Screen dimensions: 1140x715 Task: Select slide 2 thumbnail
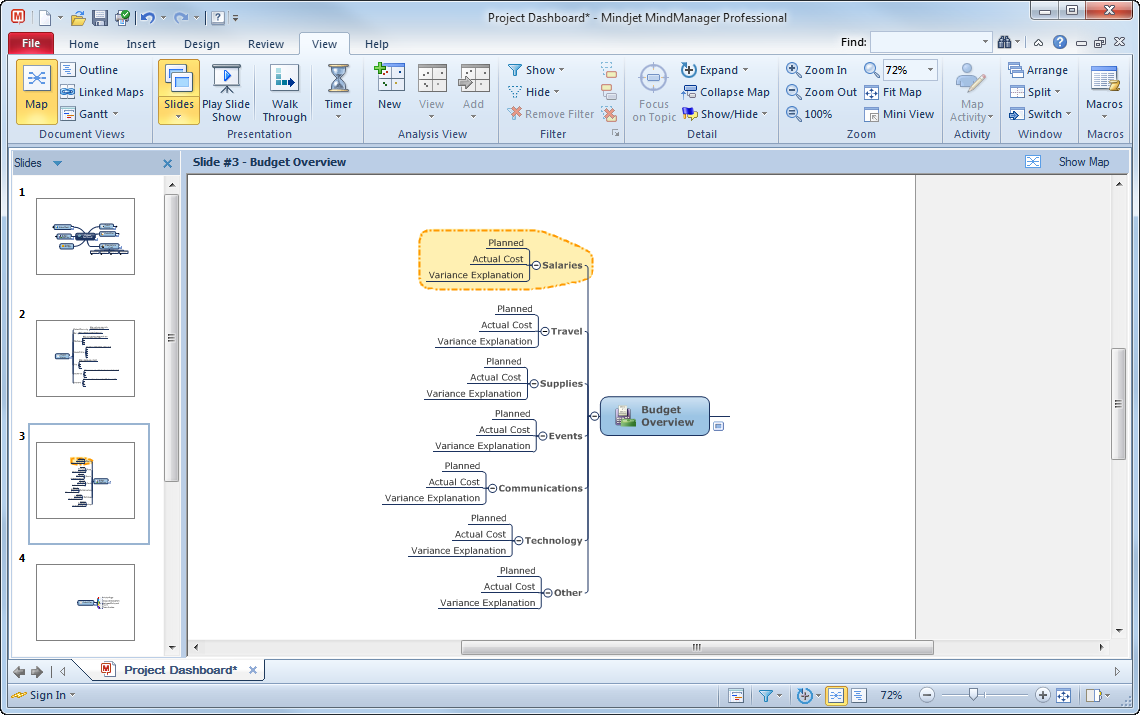(x=85, y=359)
